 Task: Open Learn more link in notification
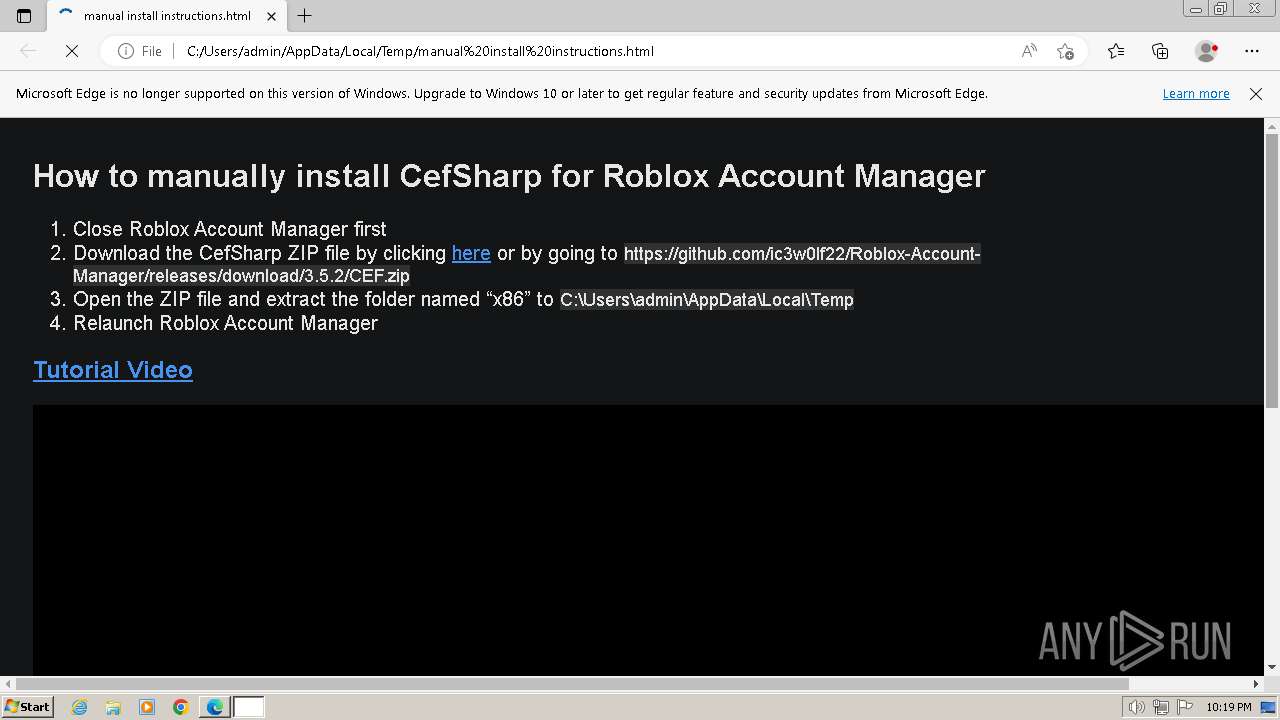(x=1196, y=93)
